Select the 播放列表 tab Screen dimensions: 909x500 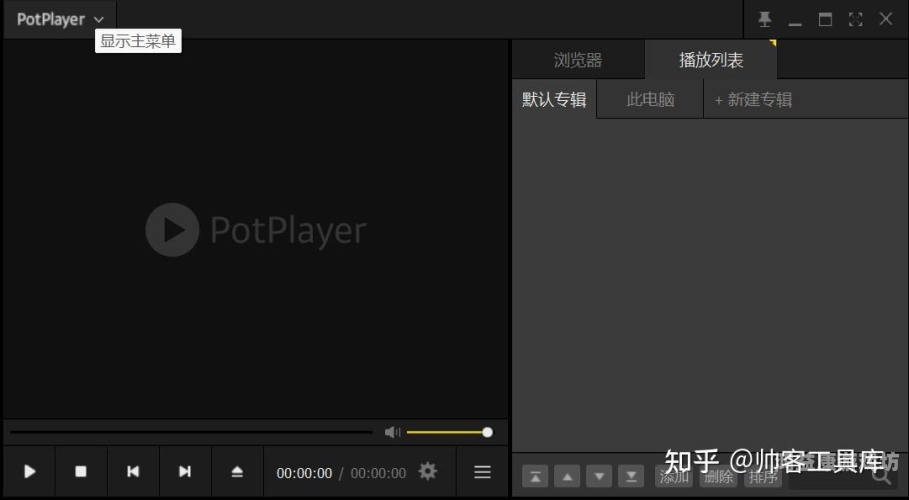coord(711,60)
